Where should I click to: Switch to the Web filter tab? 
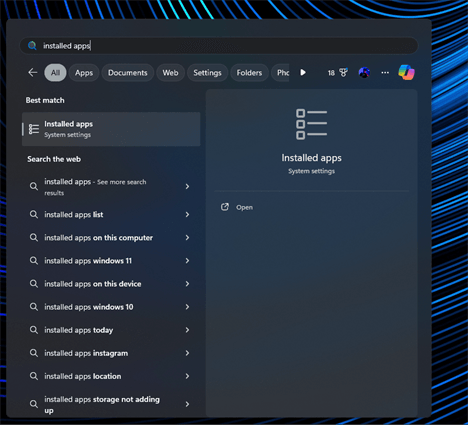[170, 73]
